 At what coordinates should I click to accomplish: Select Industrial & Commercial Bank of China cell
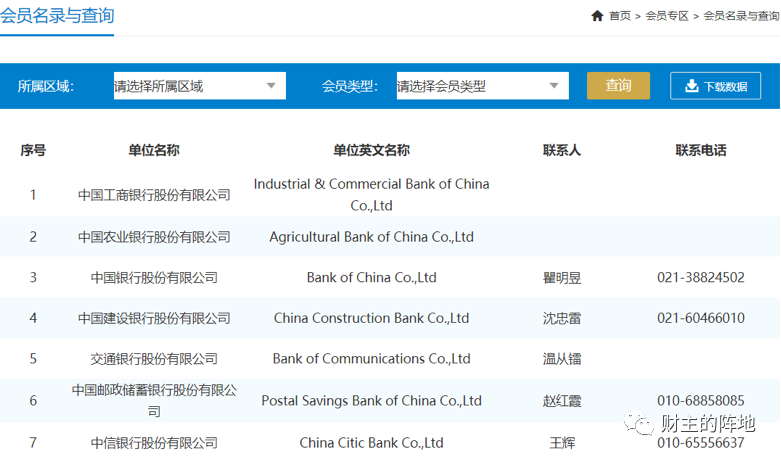pos(372,195)
